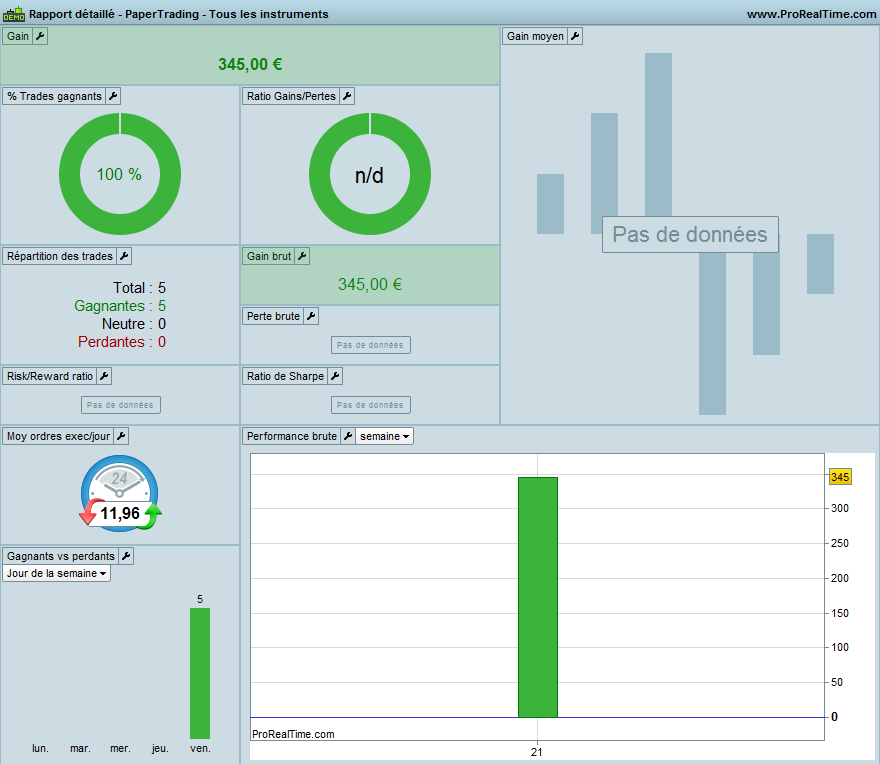The width and height of the screenshot is (880, 764).
Task: Click the 100 % winning trades donut
Action: 120,174
